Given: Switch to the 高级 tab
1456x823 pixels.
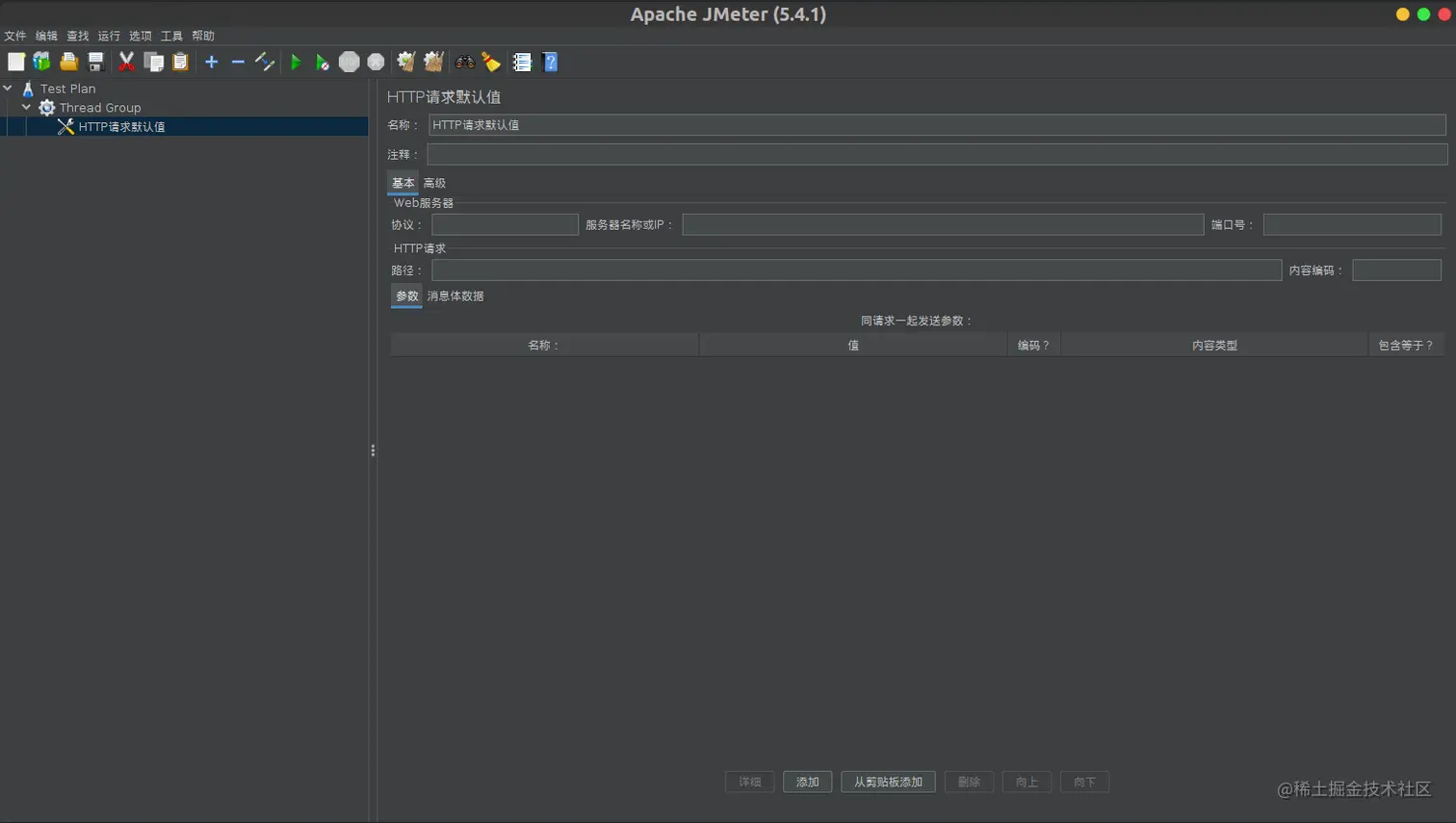Looking at the screenshot, I should coord(434,183).
